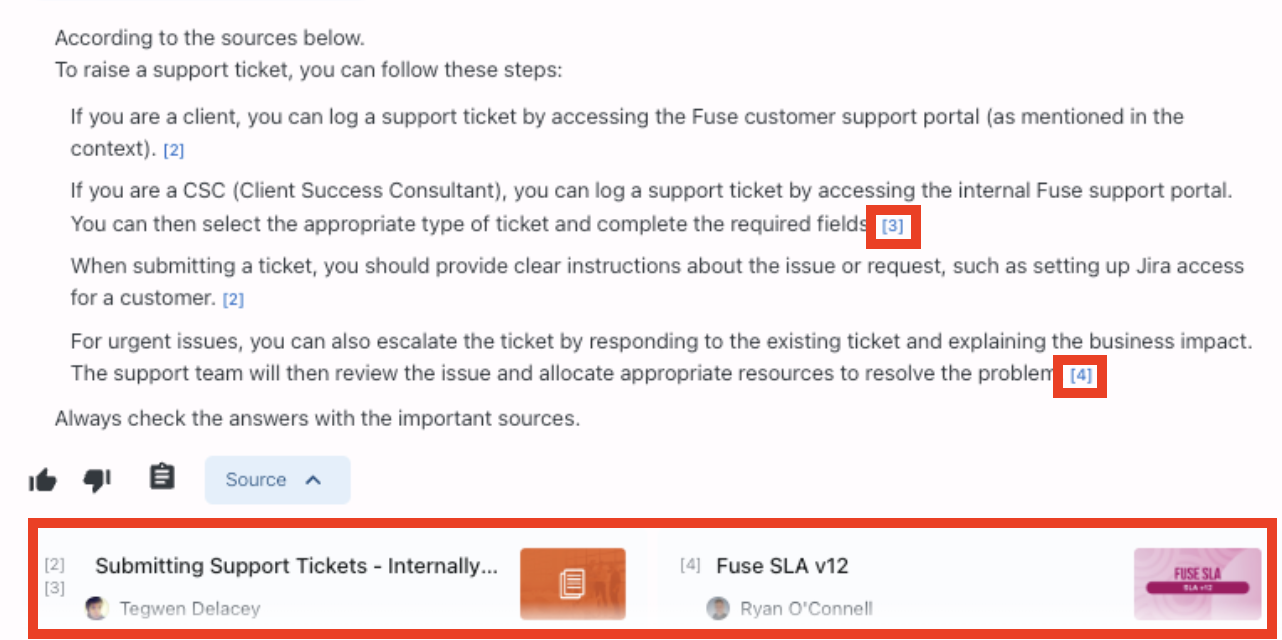Click the thumbs up feedback icon
Screen dimensions: 1282x640
point(43,481)
